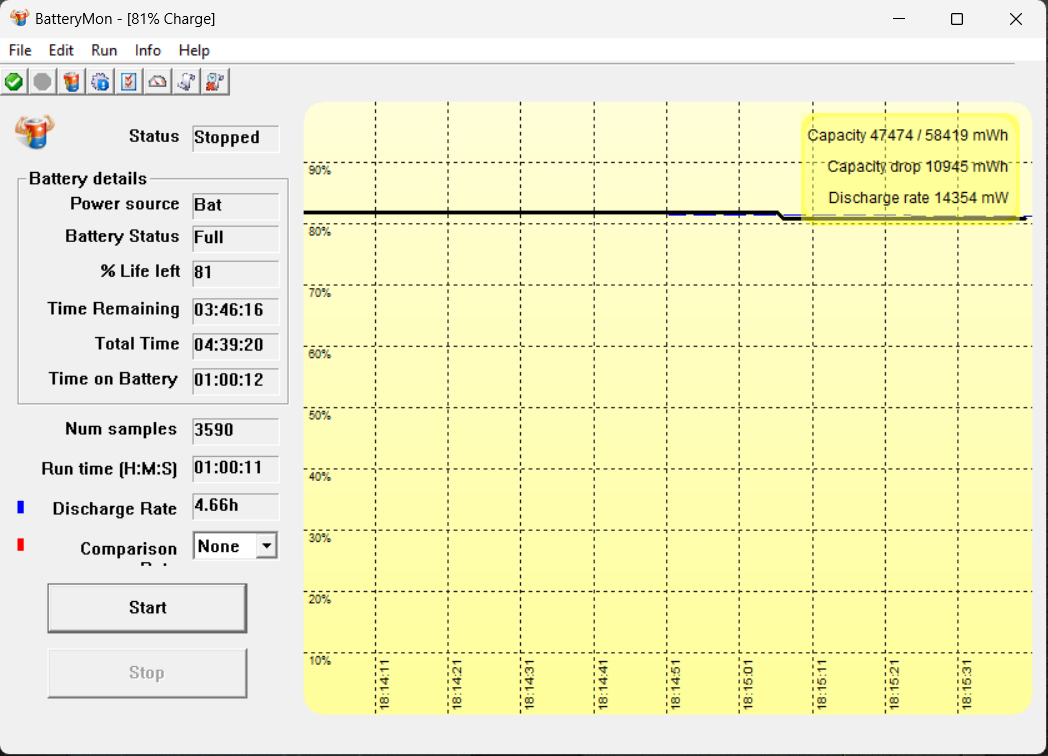The image size is (1048, 756).
Task: Click the paper scroll log icon
Action: pos(186,82)
